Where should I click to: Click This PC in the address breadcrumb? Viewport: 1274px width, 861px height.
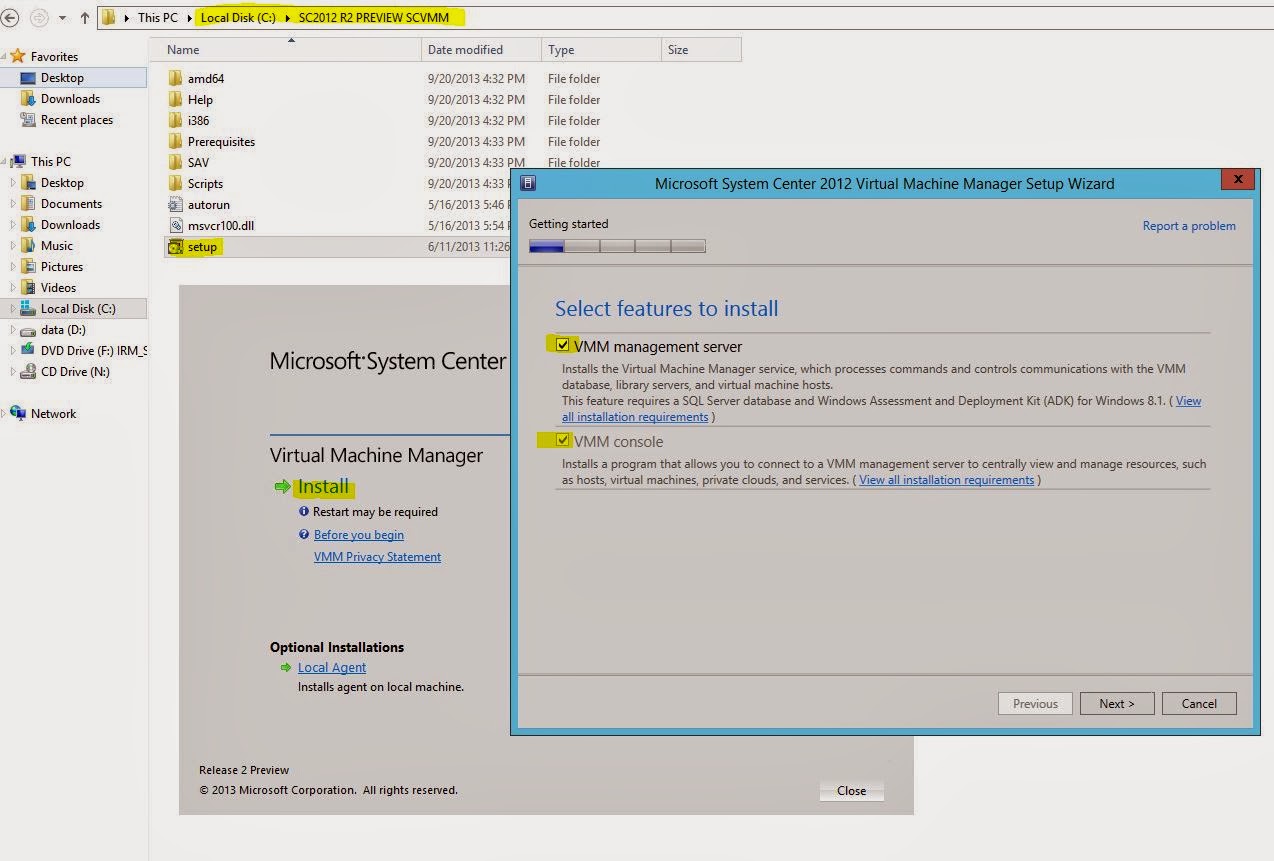[x=157, y=17]
